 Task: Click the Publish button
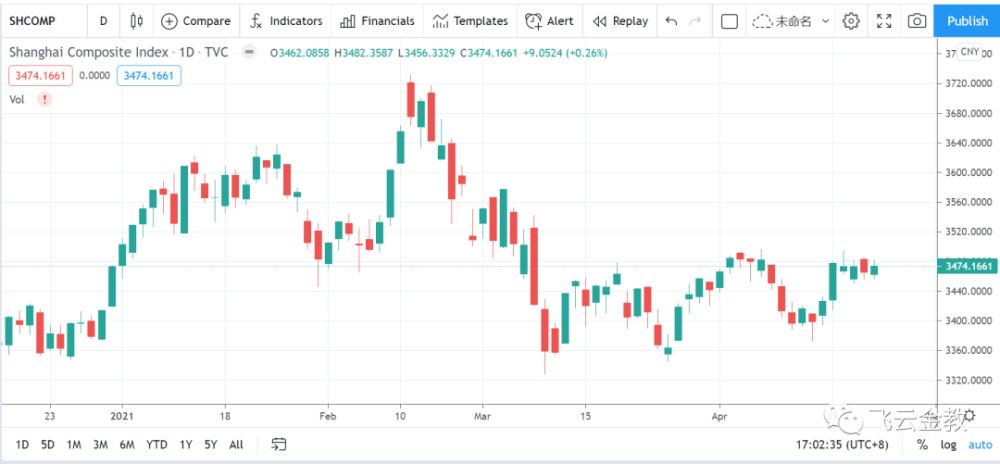[x=967, y=20]
